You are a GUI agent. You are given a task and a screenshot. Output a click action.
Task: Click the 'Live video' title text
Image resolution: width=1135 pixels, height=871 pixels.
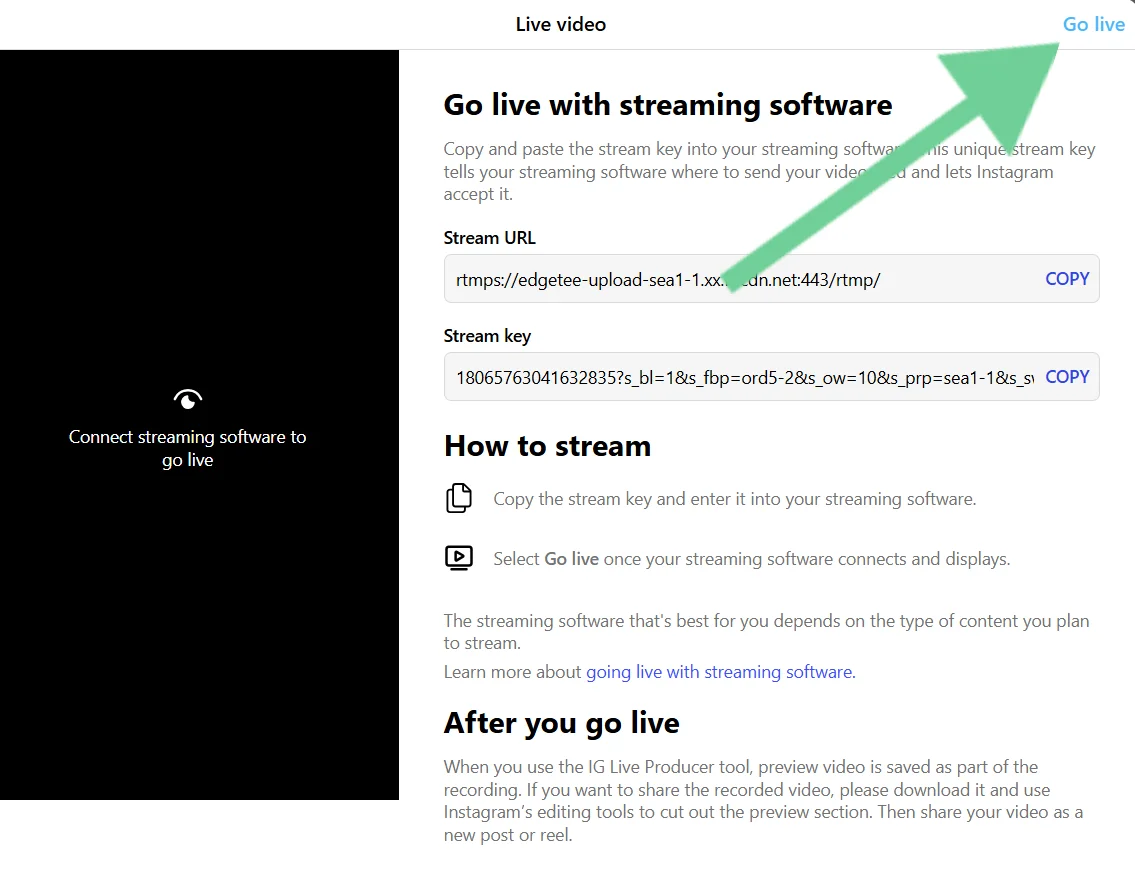coord(560,25)
